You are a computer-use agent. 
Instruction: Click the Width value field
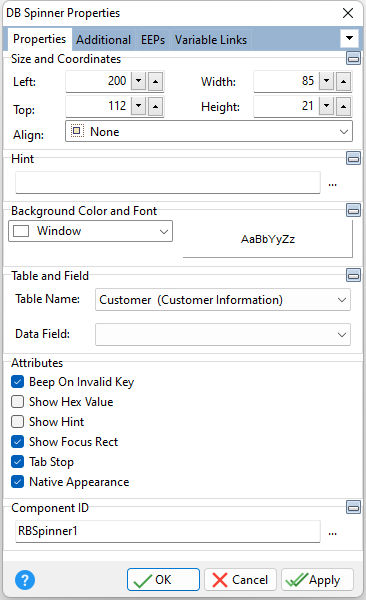286,81
